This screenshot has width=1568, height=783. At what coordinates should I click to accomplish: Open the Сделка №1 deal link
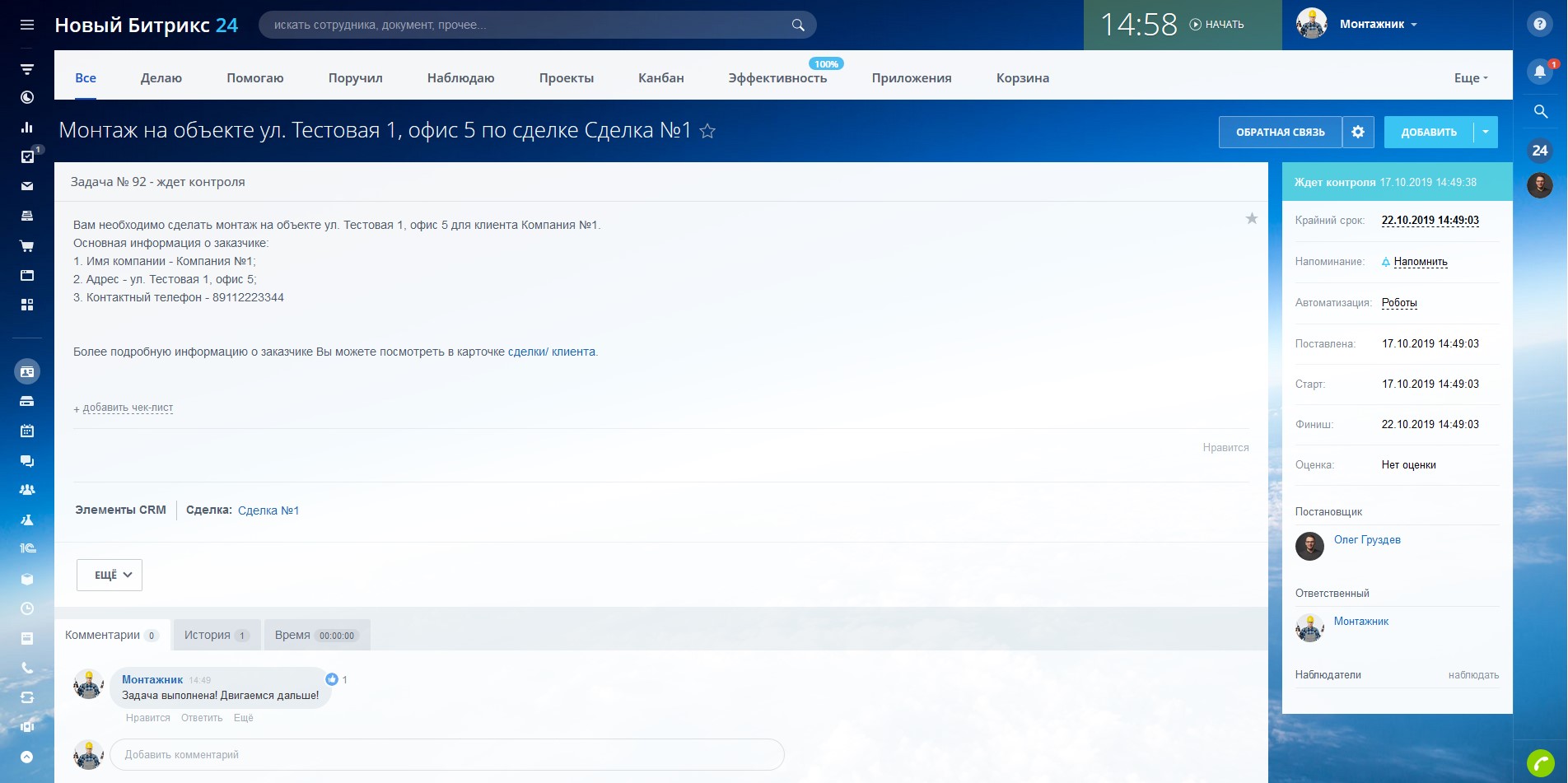click(268, 510)
